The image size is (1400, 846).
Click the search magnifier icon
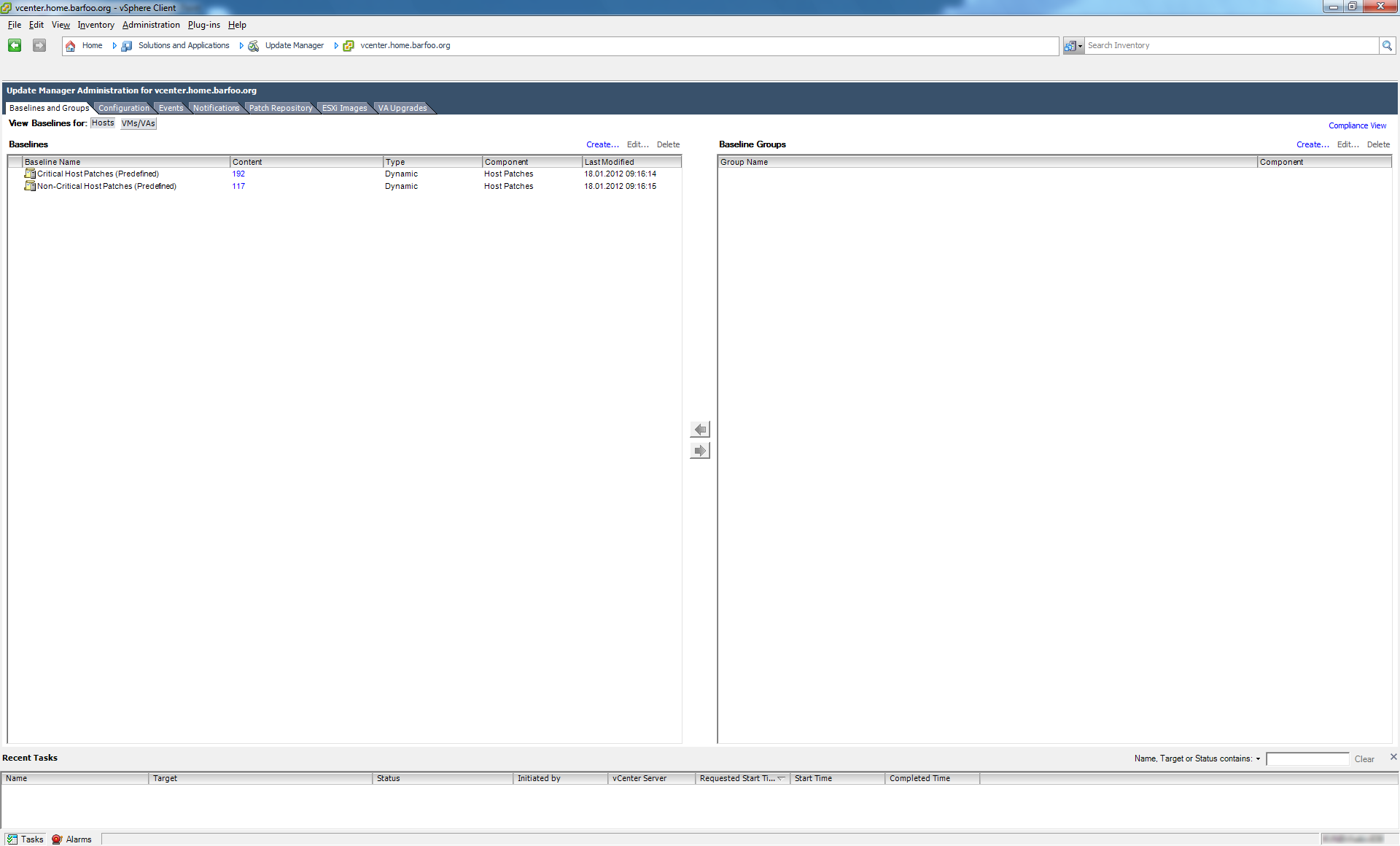tap(1387, 45)
